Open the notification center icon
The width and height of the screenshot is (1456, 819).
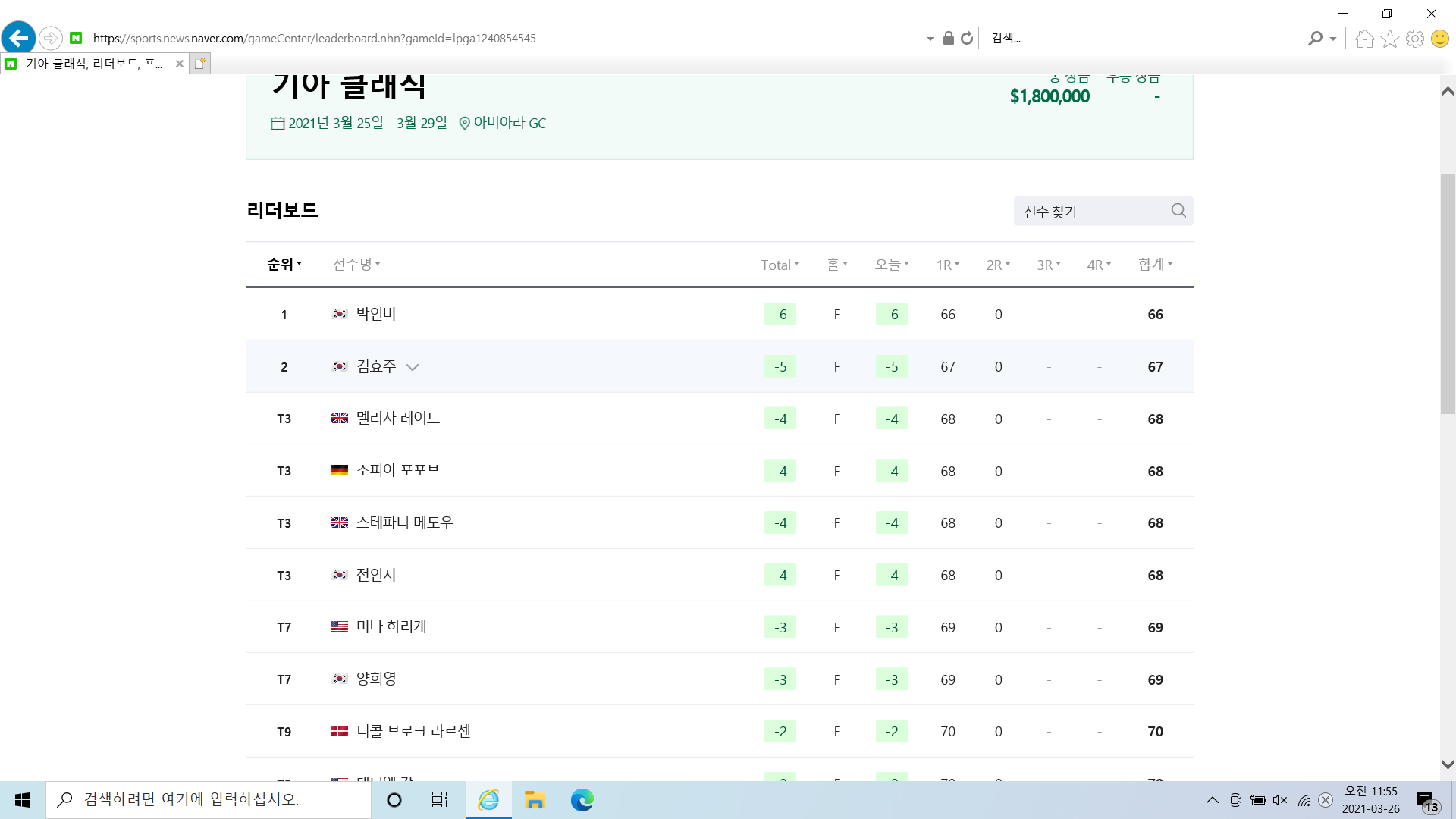[1428, 801]
